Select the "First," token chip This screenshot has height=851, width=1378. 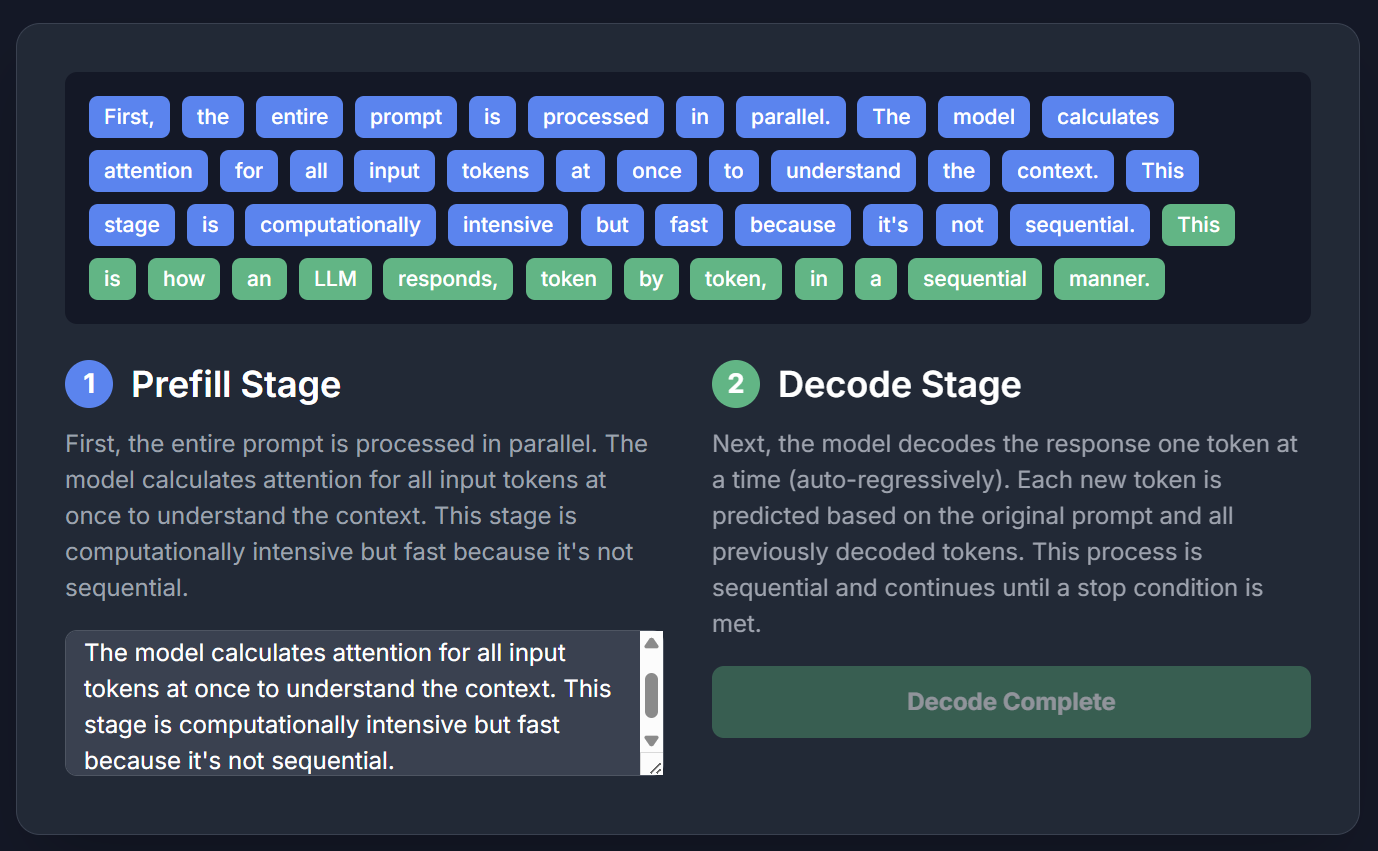point(129,117)
